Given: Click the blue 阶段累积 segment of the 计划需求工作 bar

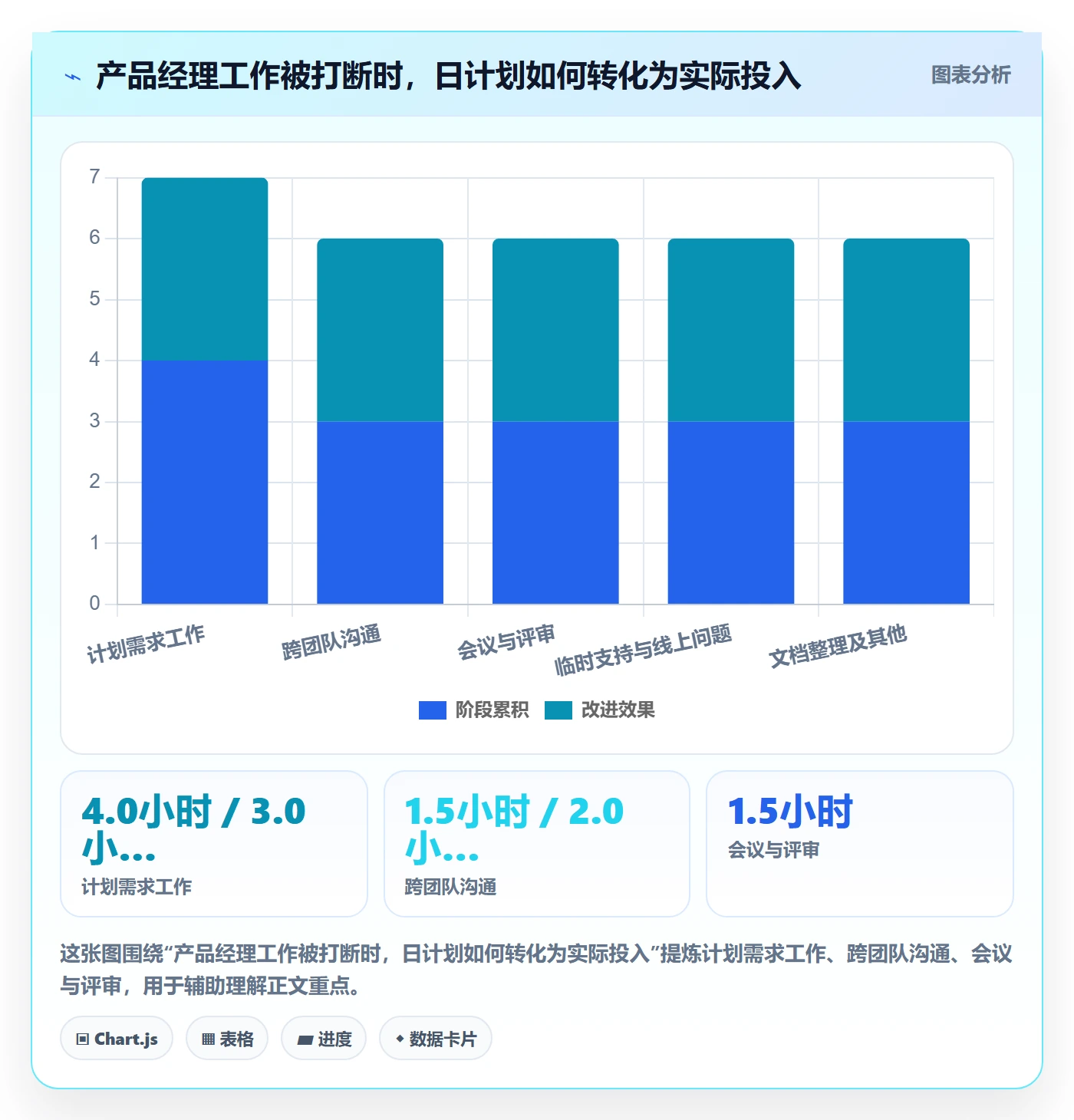Looking at the screenshot, I should tap(205, 482).
